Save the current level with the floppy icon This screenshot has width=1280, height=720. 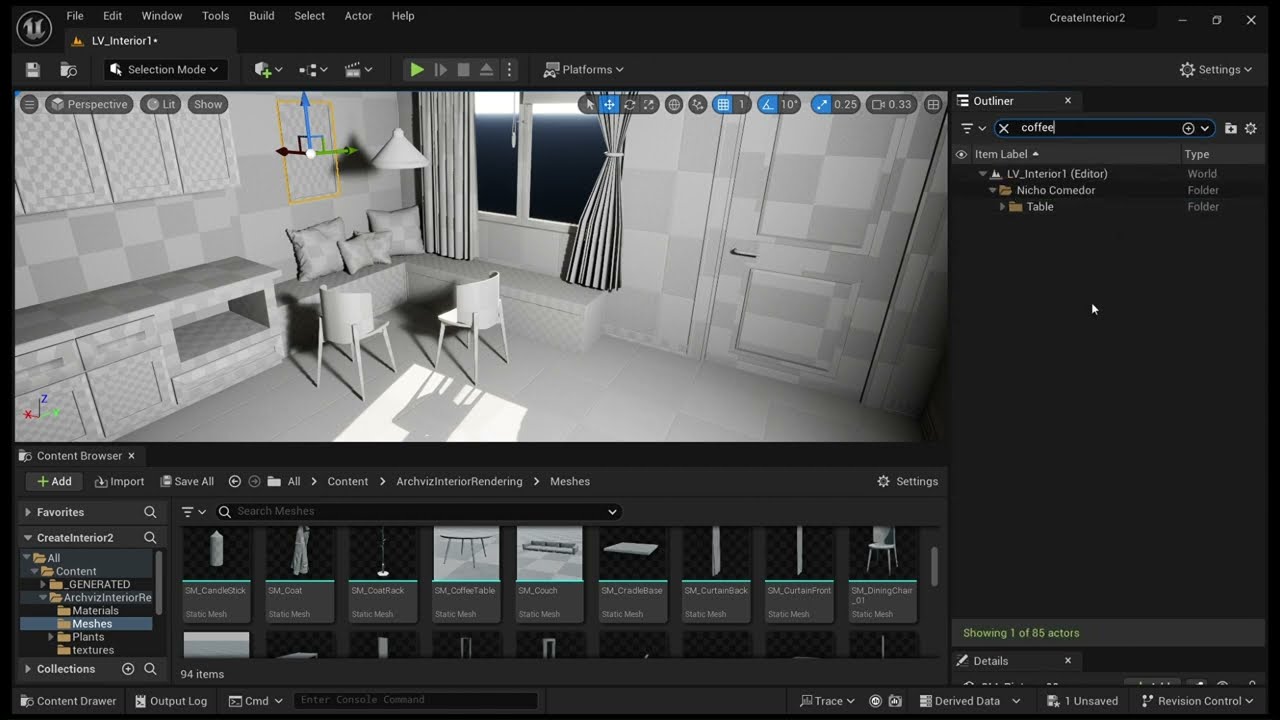33,70
